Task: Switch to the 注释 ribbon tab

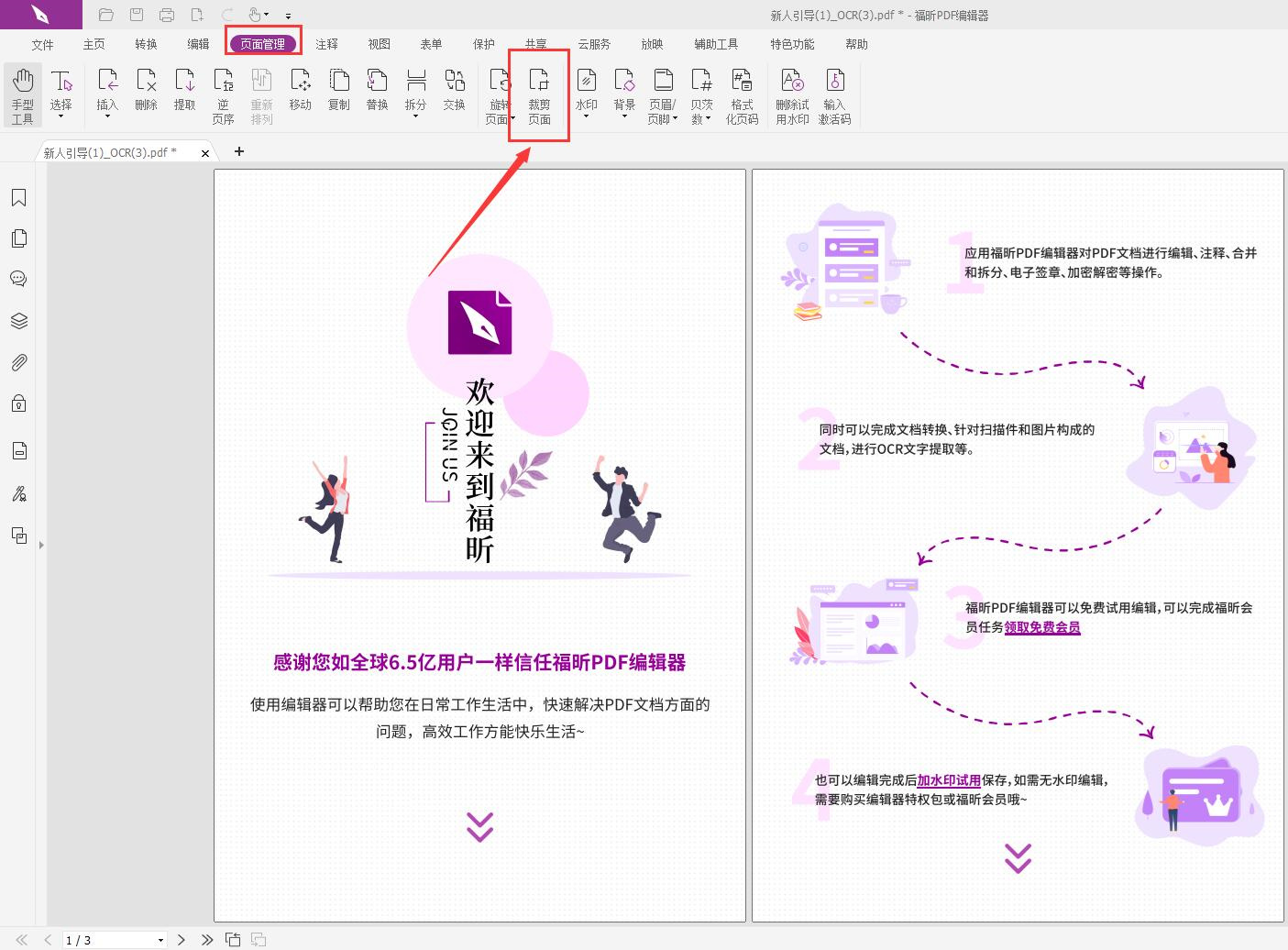Action: (326, 43)
